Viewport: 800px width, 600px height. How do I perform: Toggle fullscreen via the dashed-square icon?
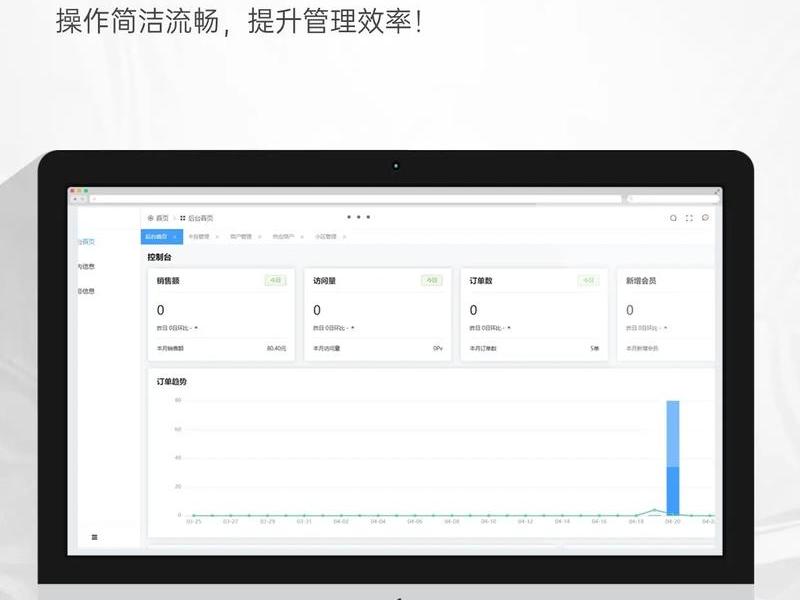[689, 218]
